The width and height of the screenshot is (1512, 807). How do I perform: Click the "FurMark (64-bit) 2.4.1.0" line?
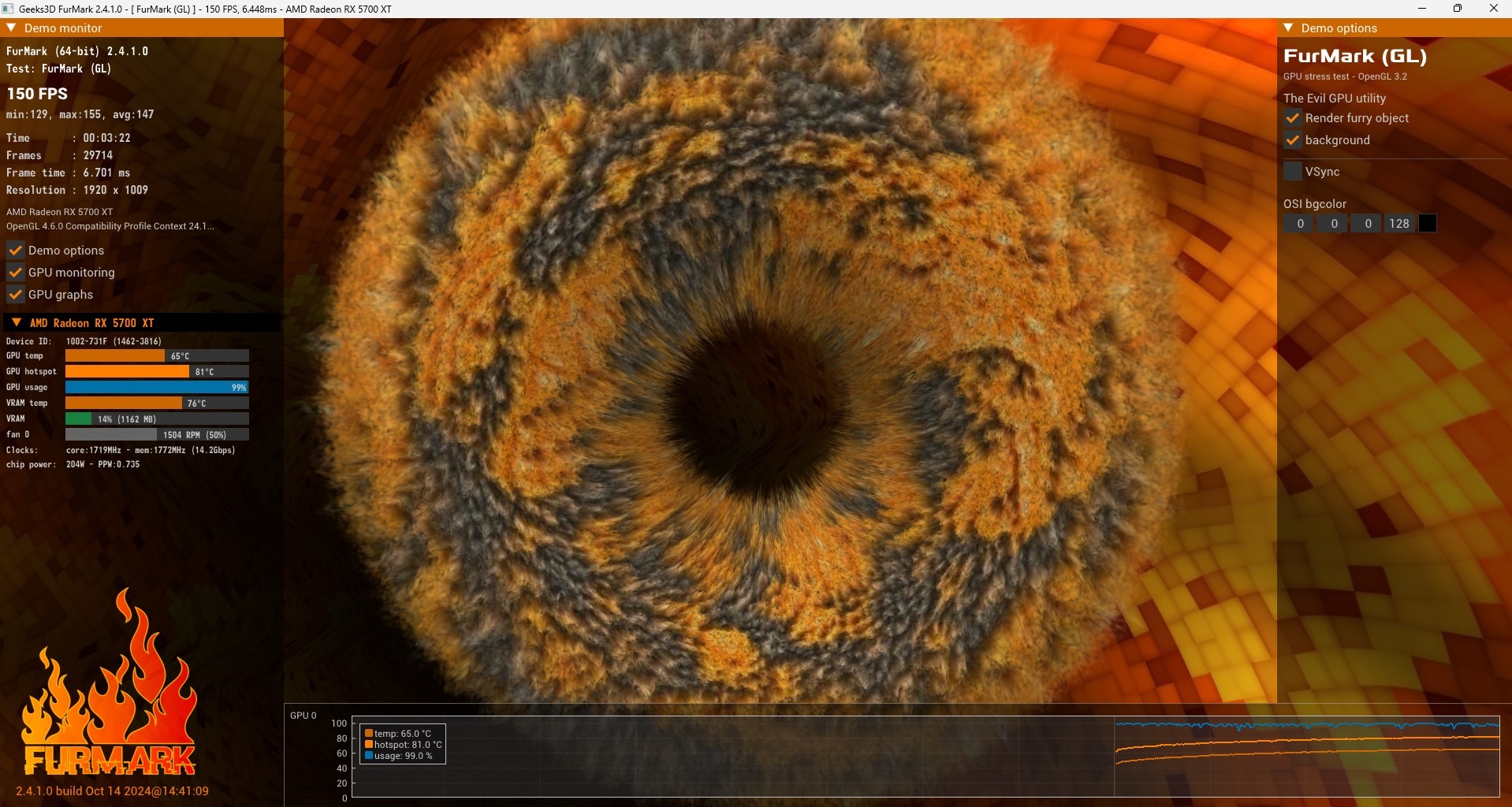tap(77, 51)
